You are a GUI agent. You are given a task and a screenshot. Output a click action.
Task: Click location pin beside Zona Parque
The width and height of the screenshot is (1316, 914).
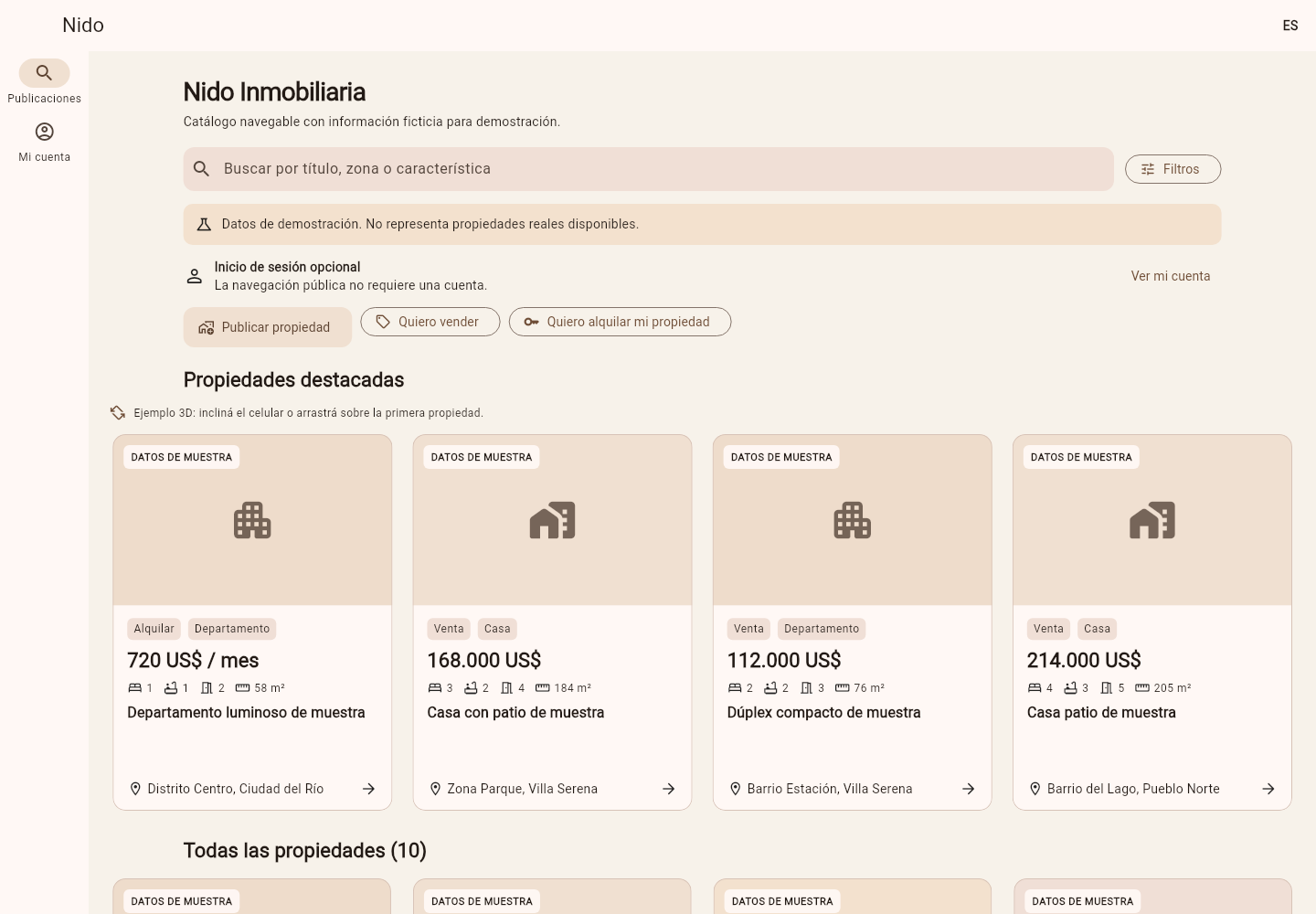pos(435,789)
